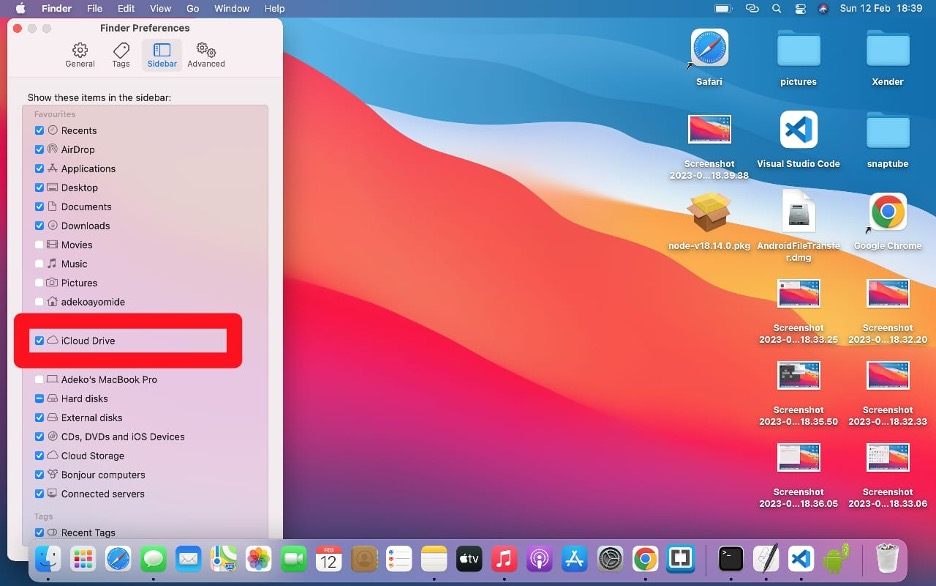Open Launchpad in the Dock
The height and width of the screenshot is (586, 936).
tap(83, 559)
